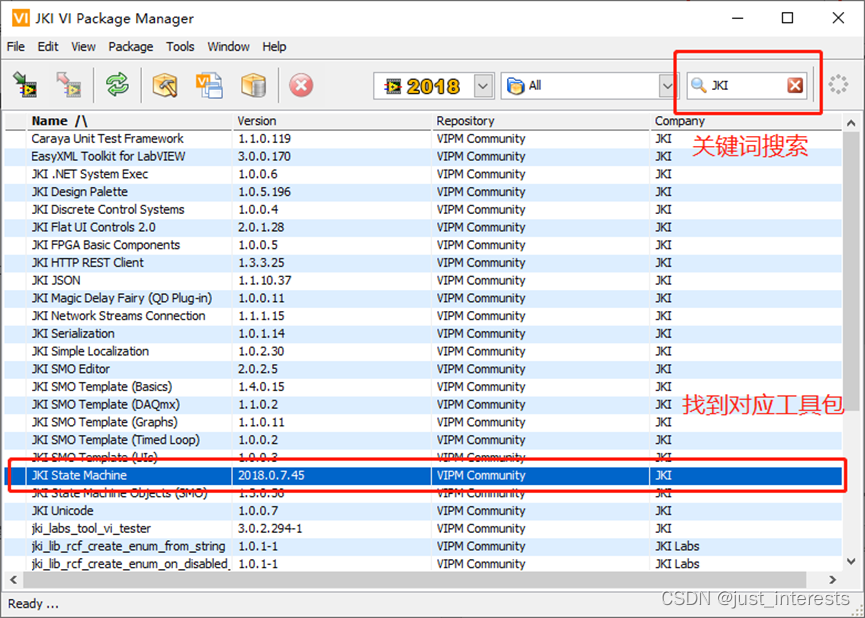The height and width of the screenshot is (618, 865).
Task: Open the Edit menu
Action: (x=48, y=47)
